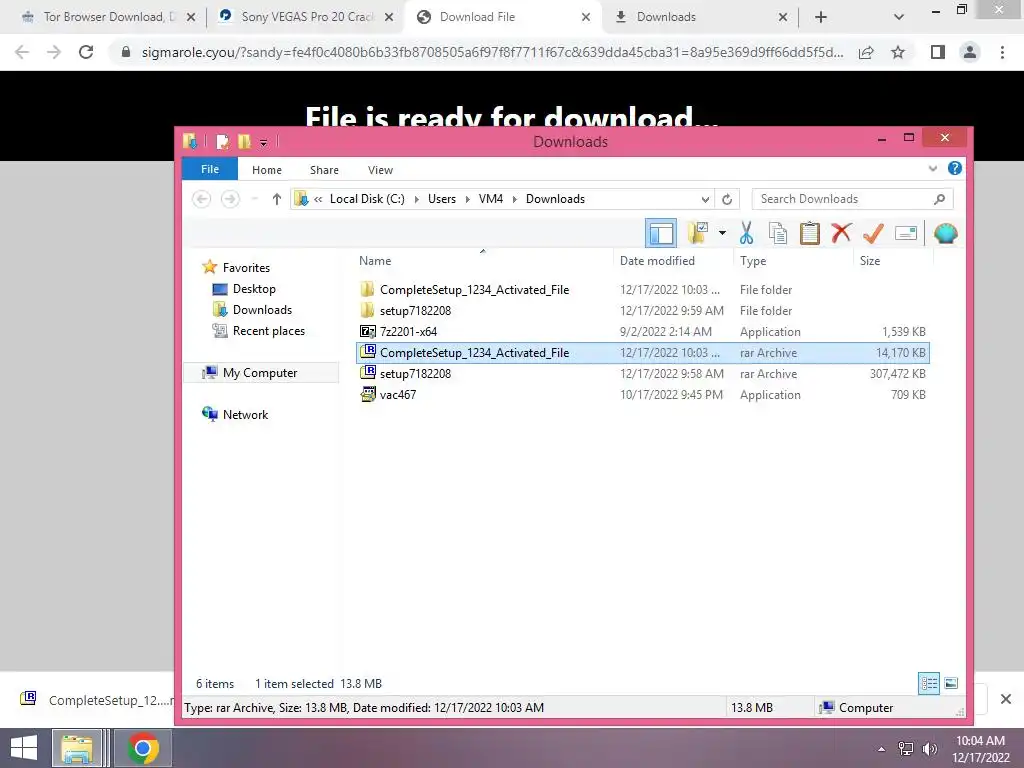Select the CompleteSetup_1234_Activated_File rar archive
Viewport: 1024px width, 768px height.
(x=643, y=353)
